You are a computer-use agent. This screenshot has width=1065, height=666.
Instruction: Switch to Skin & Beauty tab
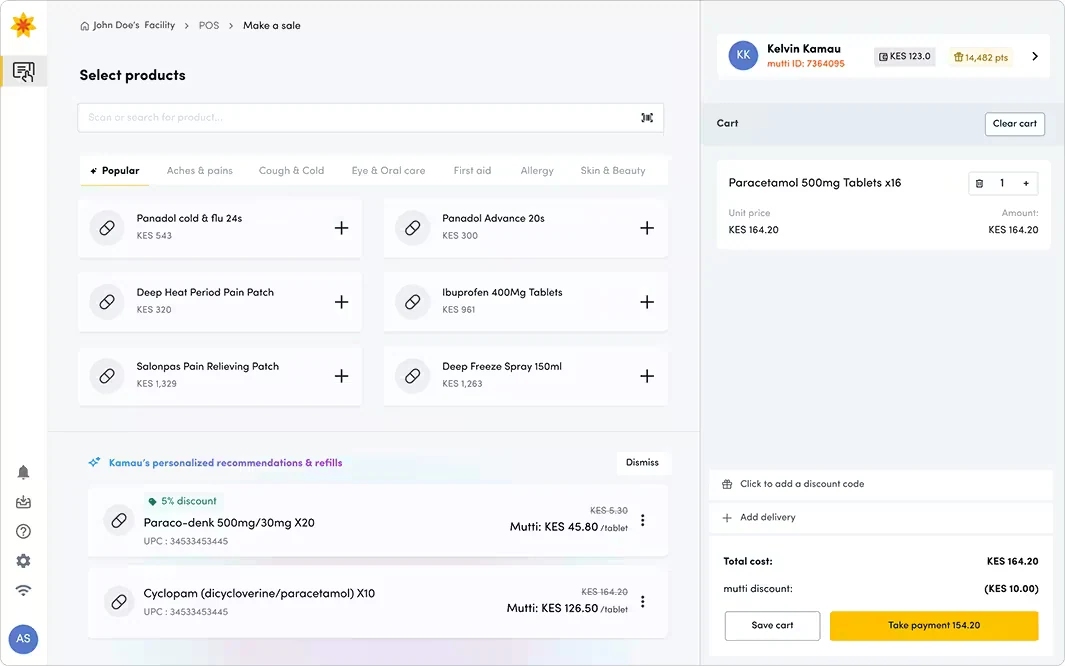pos(613,170)
